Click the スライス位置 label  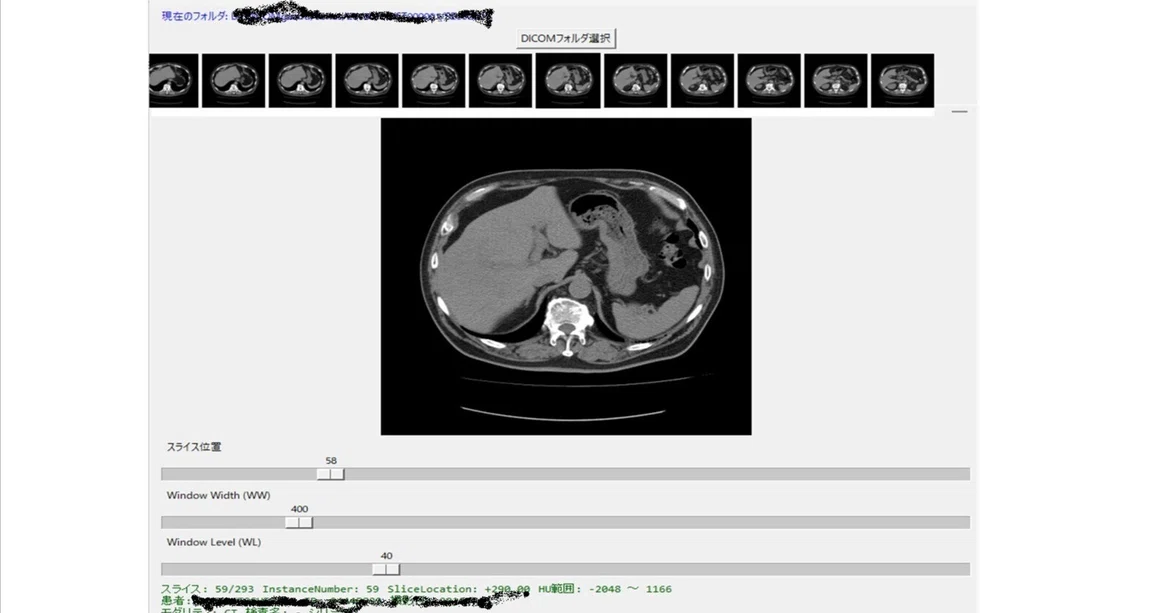(194, 447)
